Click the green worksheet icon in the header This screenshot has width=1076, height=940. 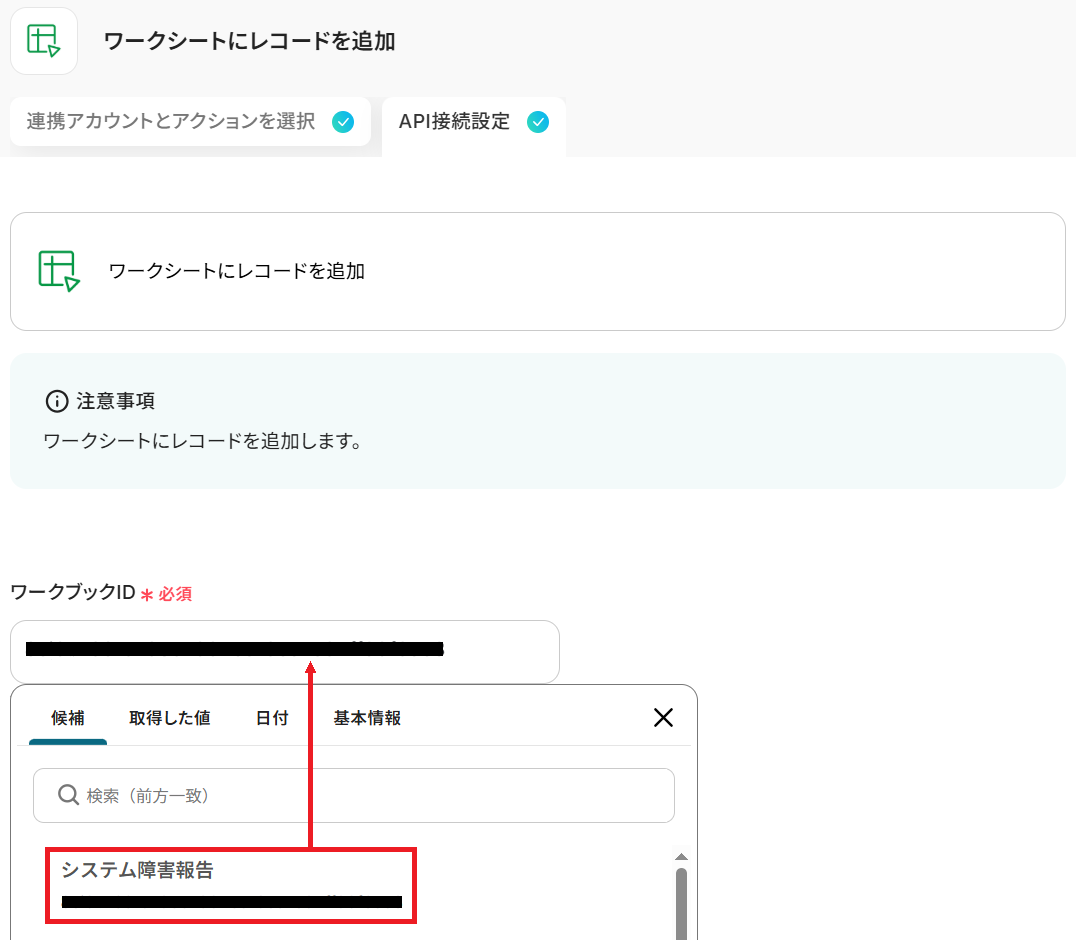[44, 41]
